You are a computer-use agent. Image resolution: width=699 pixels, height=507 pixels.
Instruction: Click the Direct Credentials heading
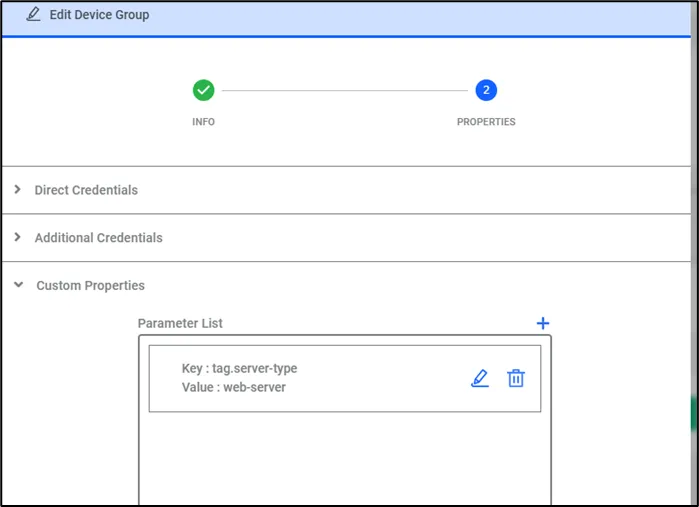86,190
